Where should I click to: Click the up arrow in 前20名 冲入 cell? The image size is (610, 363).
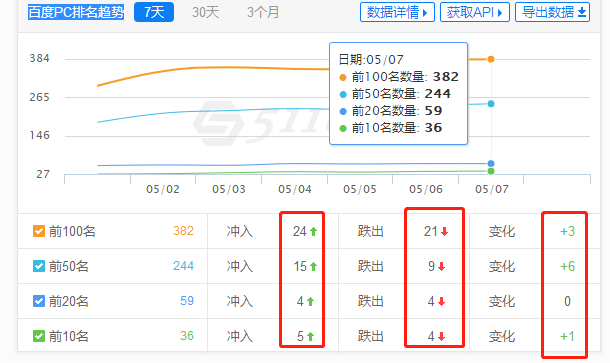click(310, 302)
